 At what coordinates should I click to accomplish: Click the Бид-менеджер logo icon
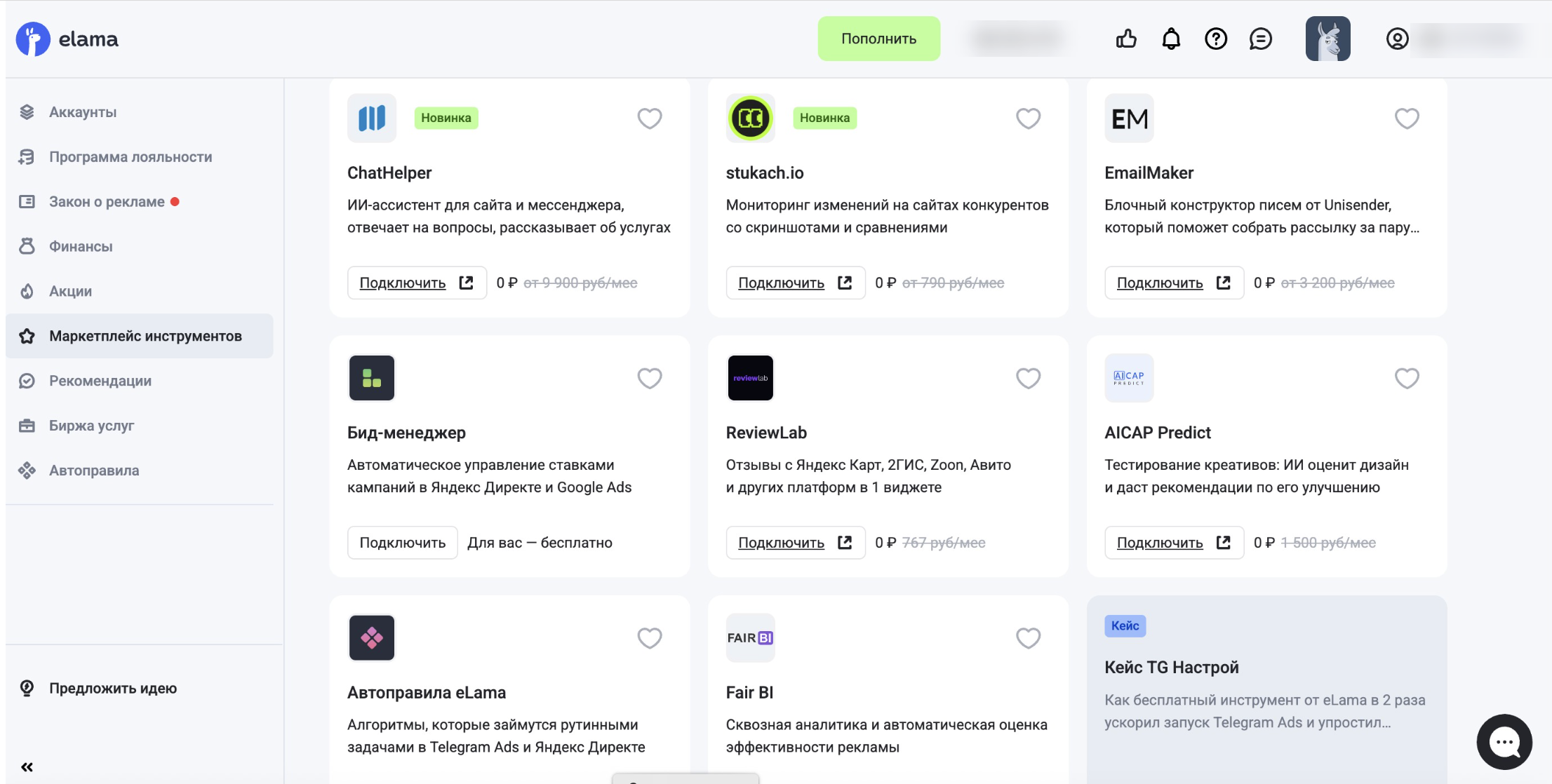click(372, 378)
